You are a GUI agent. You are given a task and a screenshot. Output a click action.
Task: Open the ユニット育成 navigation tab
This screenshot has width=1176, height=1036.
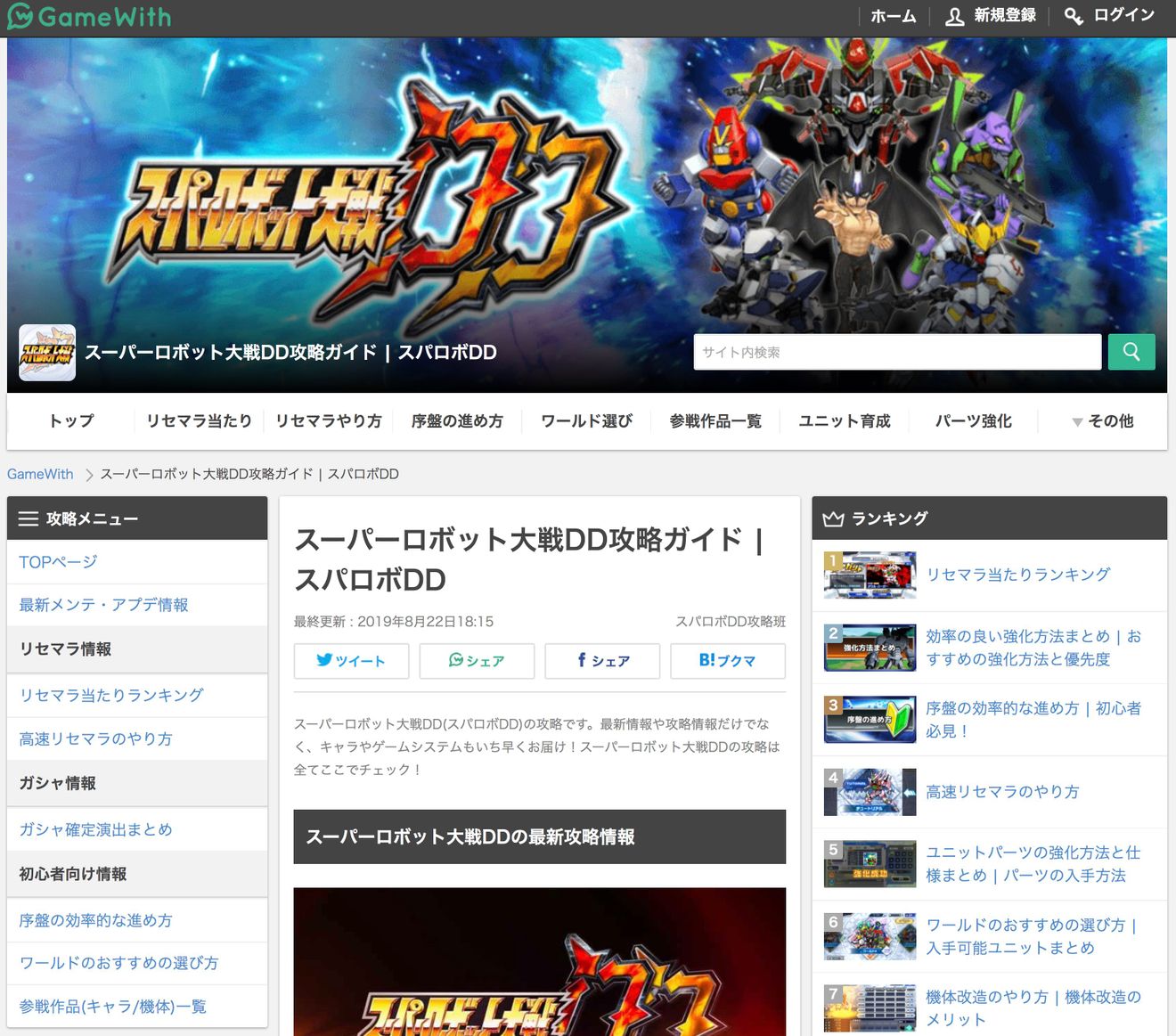pos(845,420)
